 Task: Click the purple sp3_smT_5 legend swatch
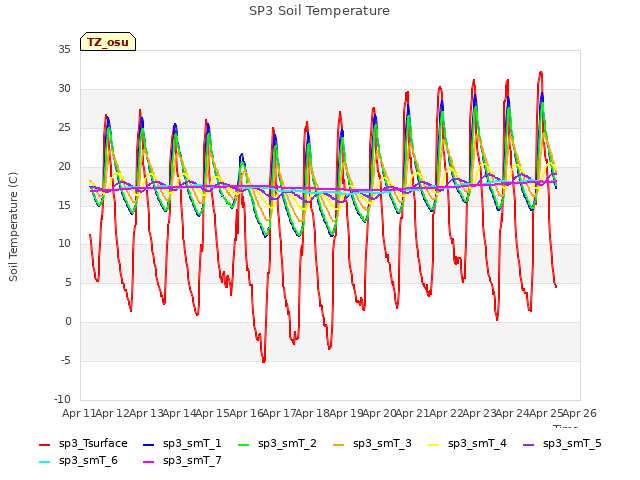(x=529, y=444)
